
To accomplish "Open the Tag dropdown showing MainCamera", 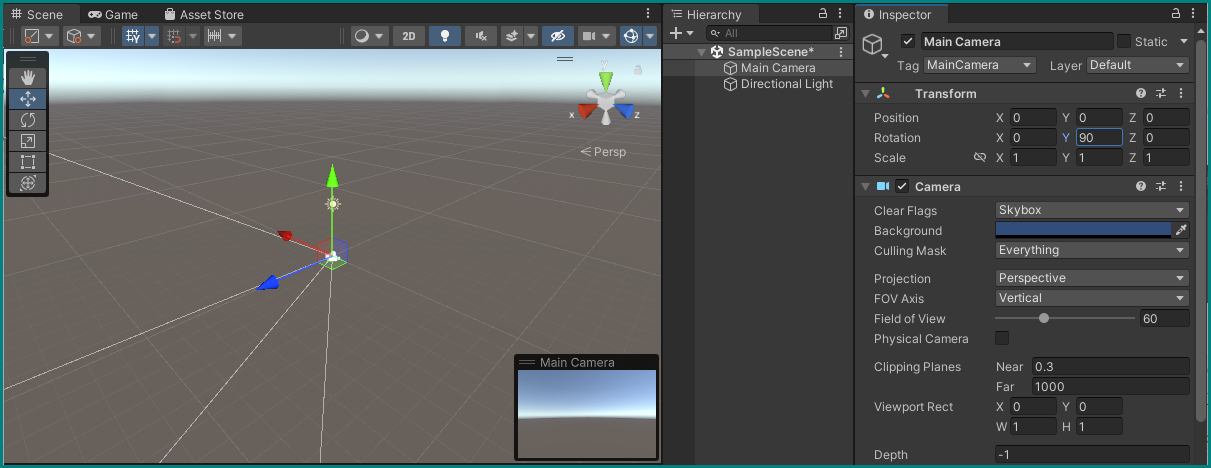I will (979, 65).
